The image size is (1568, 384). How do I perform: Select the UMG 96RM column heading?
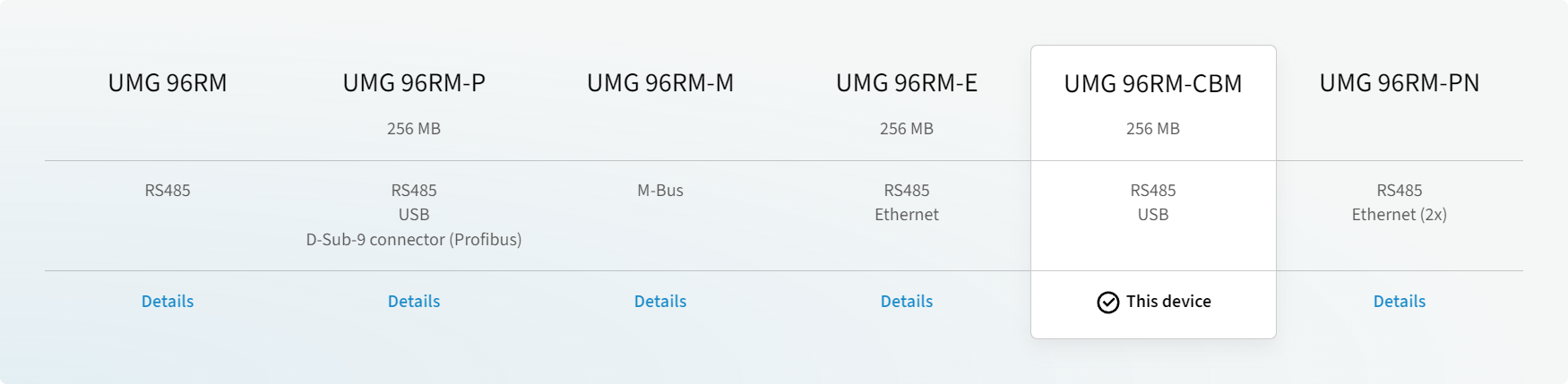168,83
